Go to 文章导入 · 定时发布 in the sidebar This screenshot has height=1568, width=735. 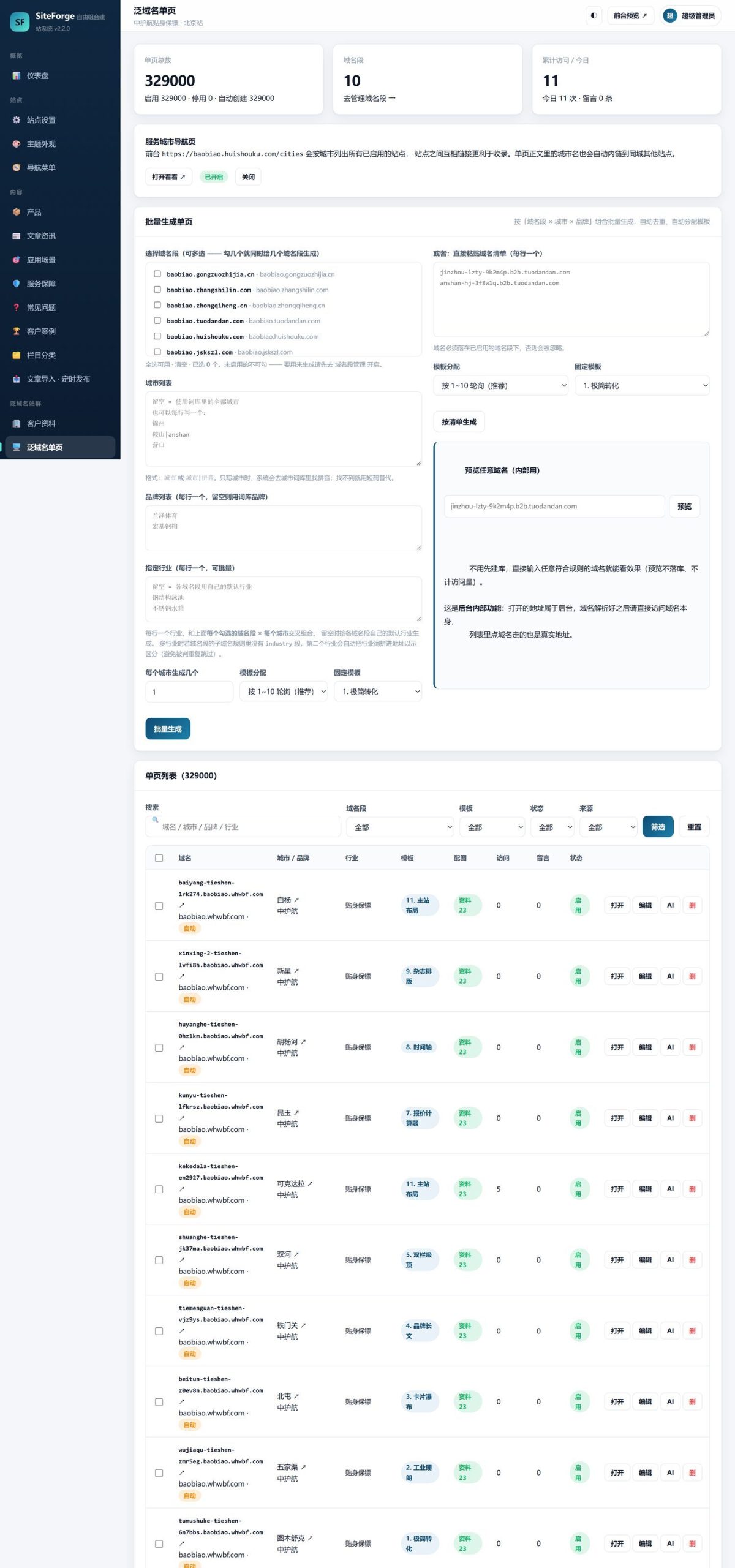pos(60,379)
